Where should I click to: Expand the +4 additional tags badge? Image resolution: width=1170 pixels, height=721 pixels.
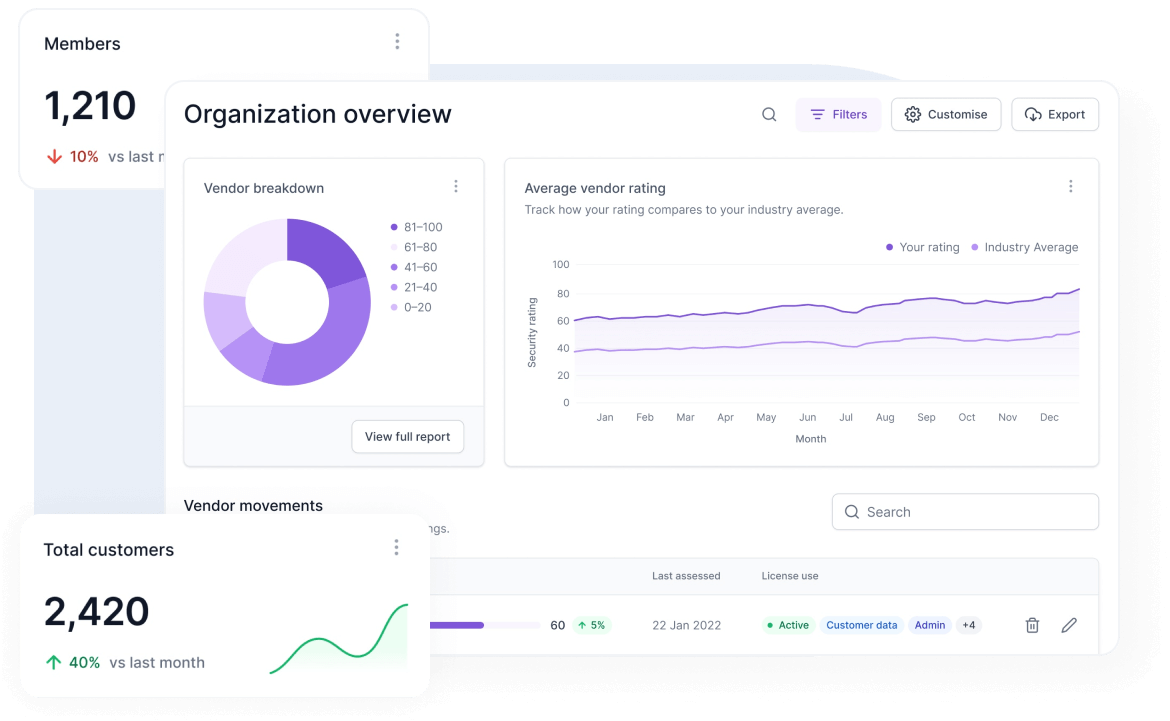pyautogui.click(x=969, y=625)
